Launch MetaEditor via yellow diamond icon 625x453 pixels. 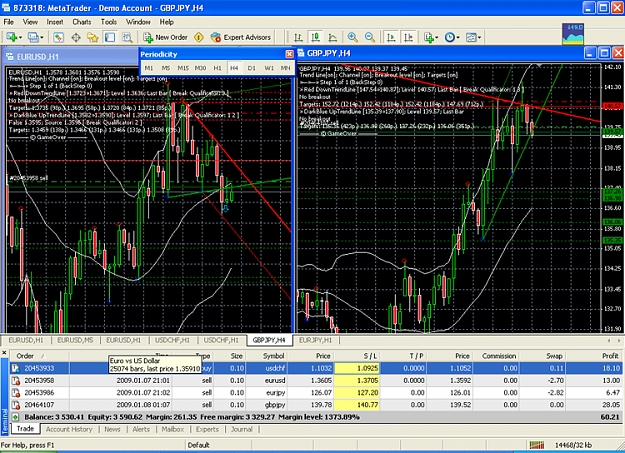199,37
